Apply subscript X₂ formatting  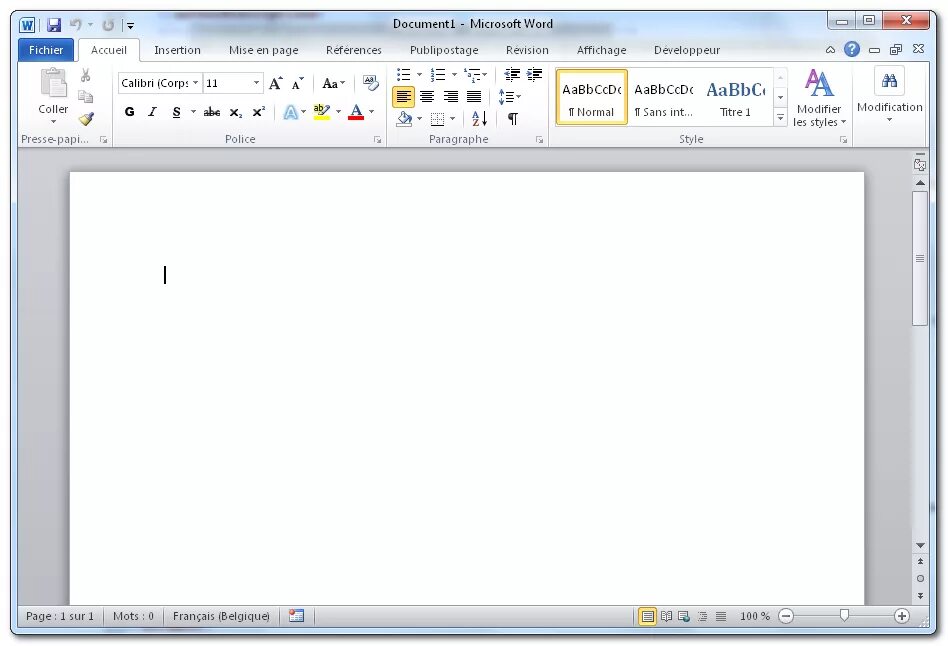(236, 113)
